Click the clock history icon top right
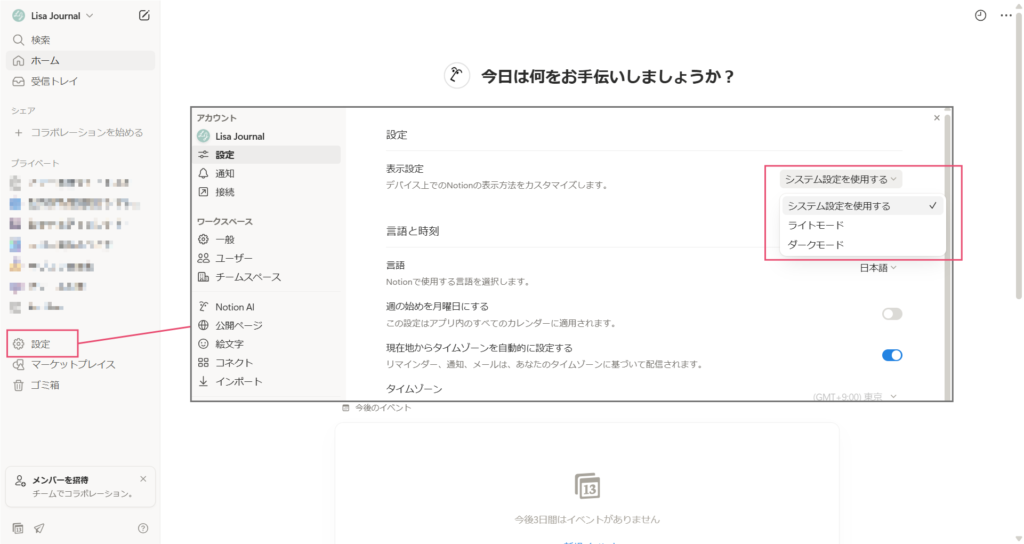The height and width of the screenshot is (544, 1024). [980, 15]
